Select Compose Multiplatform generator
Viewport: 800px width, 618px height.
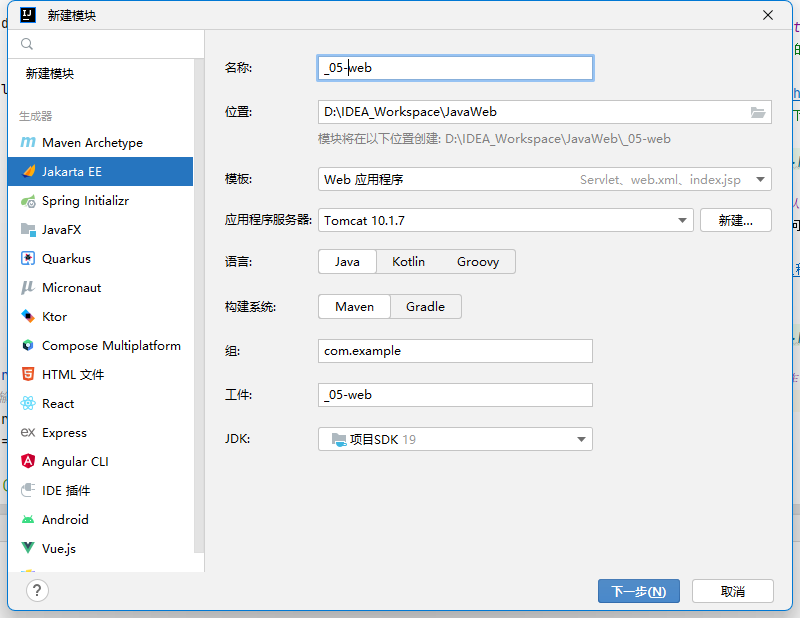pyautogui.click(x=101, y=345)
